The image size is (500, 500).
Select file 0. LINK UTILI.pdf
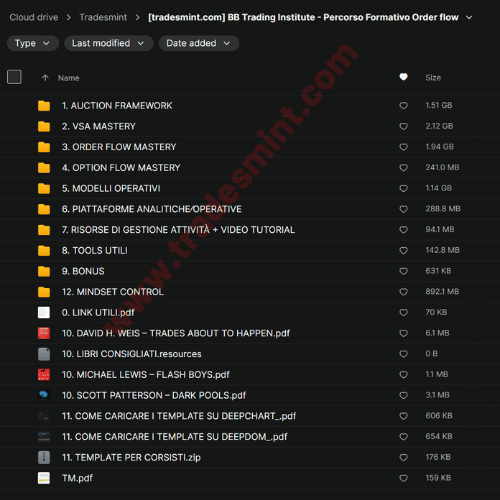250,313
